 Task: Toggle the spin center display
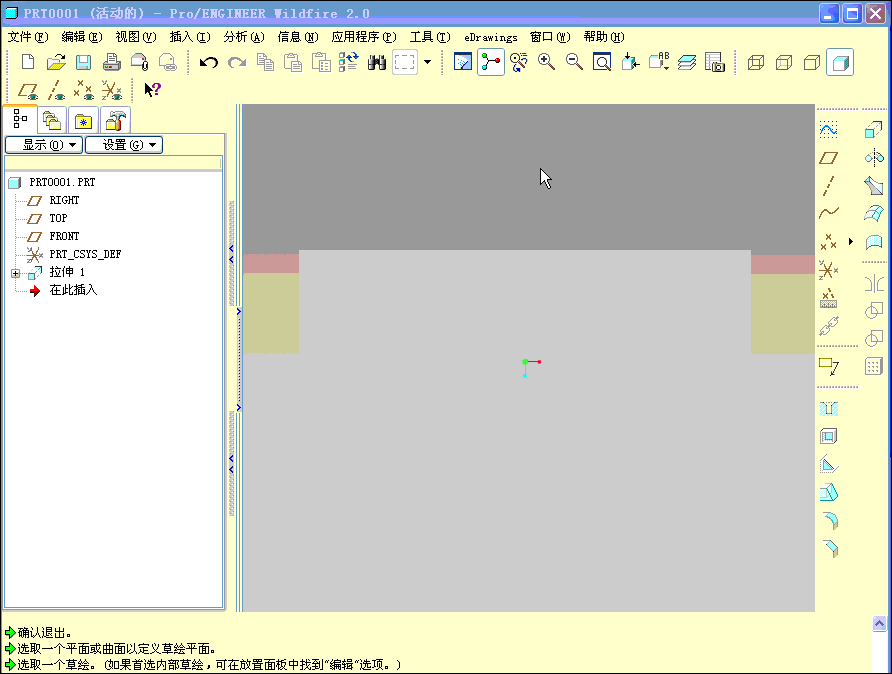click(x=491, y=62)
